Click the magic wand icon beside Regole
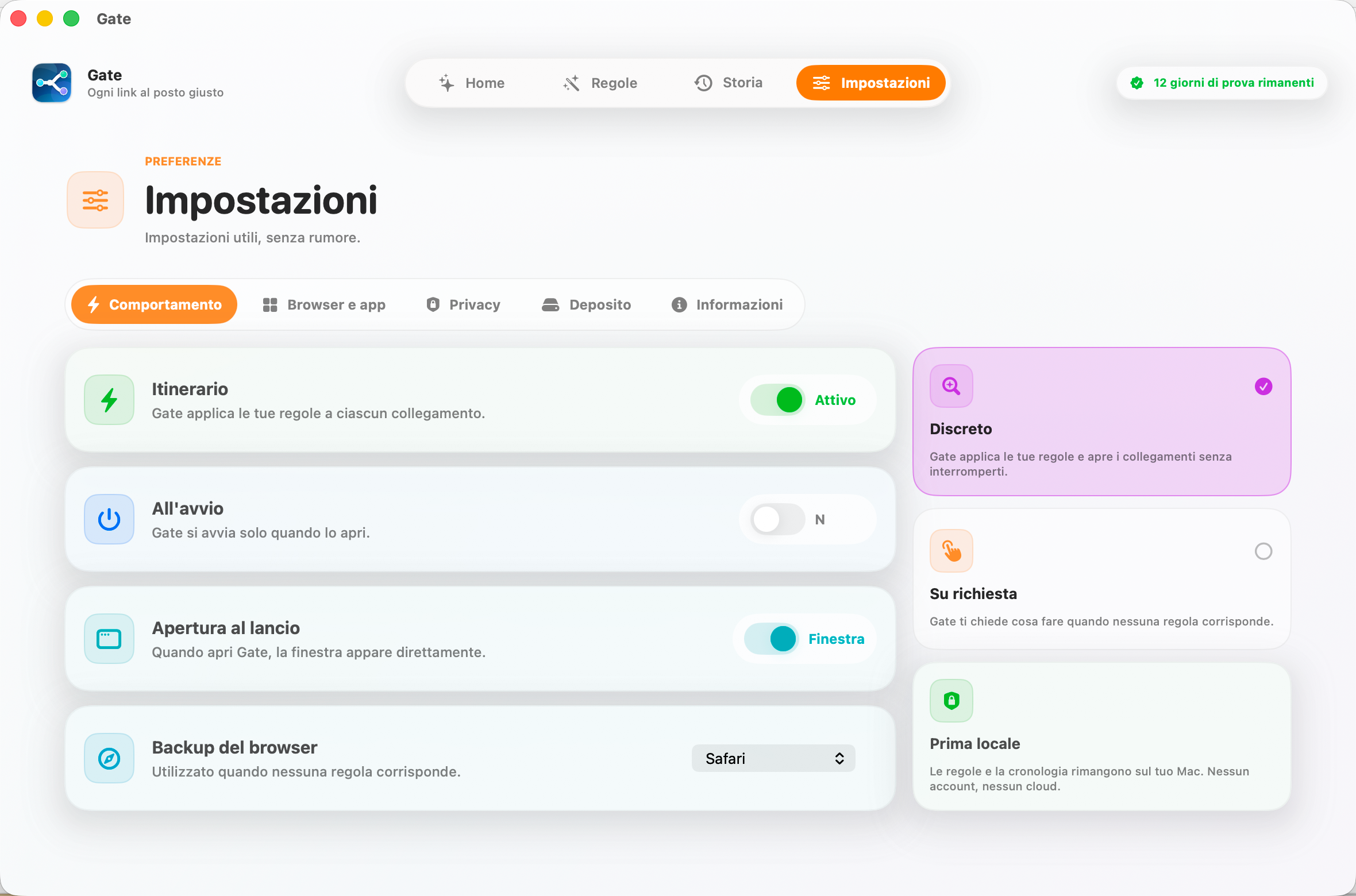Screen dimensions: 1356x896 [x=571, y=83]
